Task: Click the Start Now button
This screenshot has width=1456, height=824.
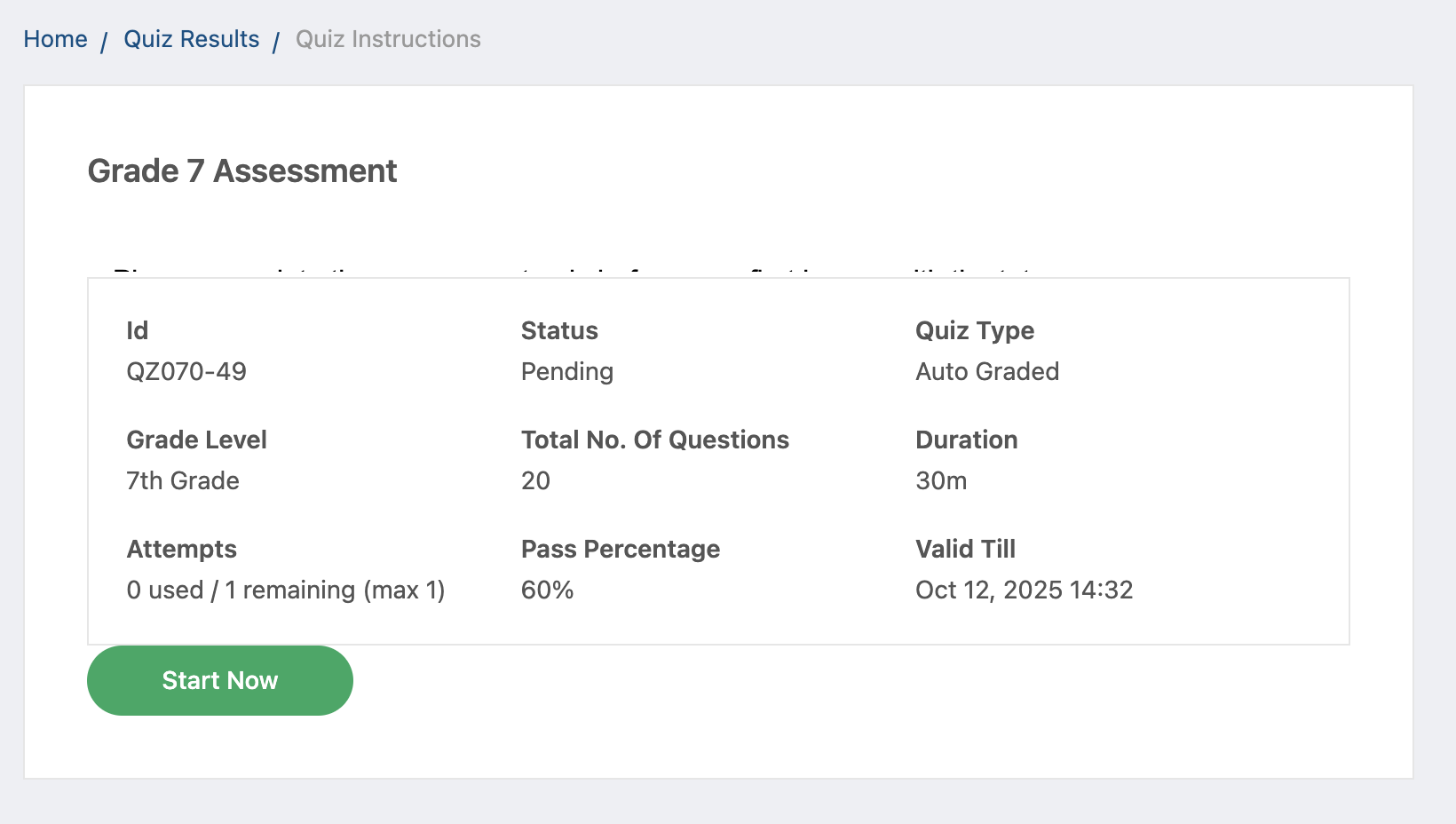Action: click(219, 680)
